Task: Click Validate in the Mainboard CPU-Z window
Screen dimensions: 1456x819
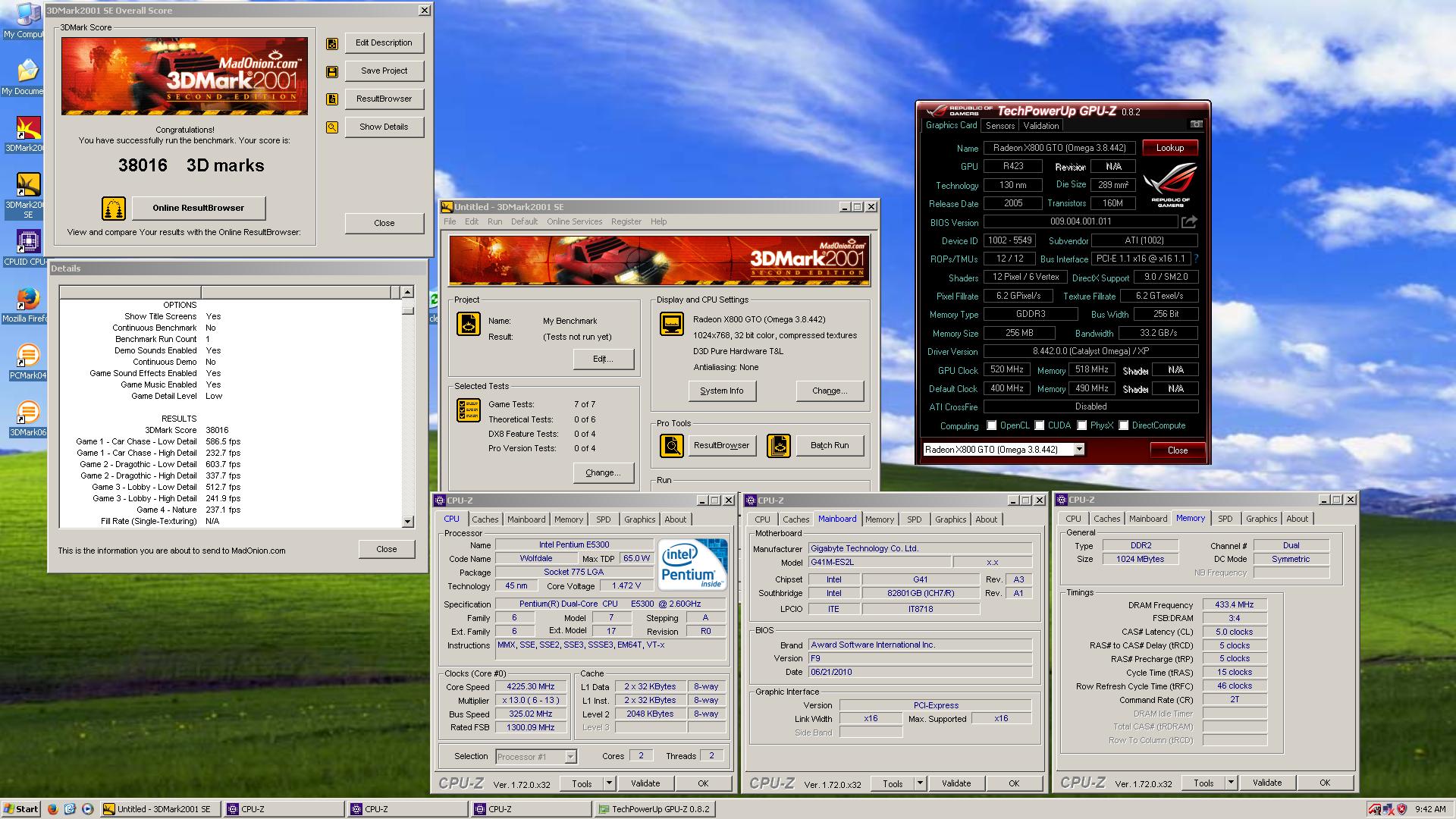Action: [955, 783]
